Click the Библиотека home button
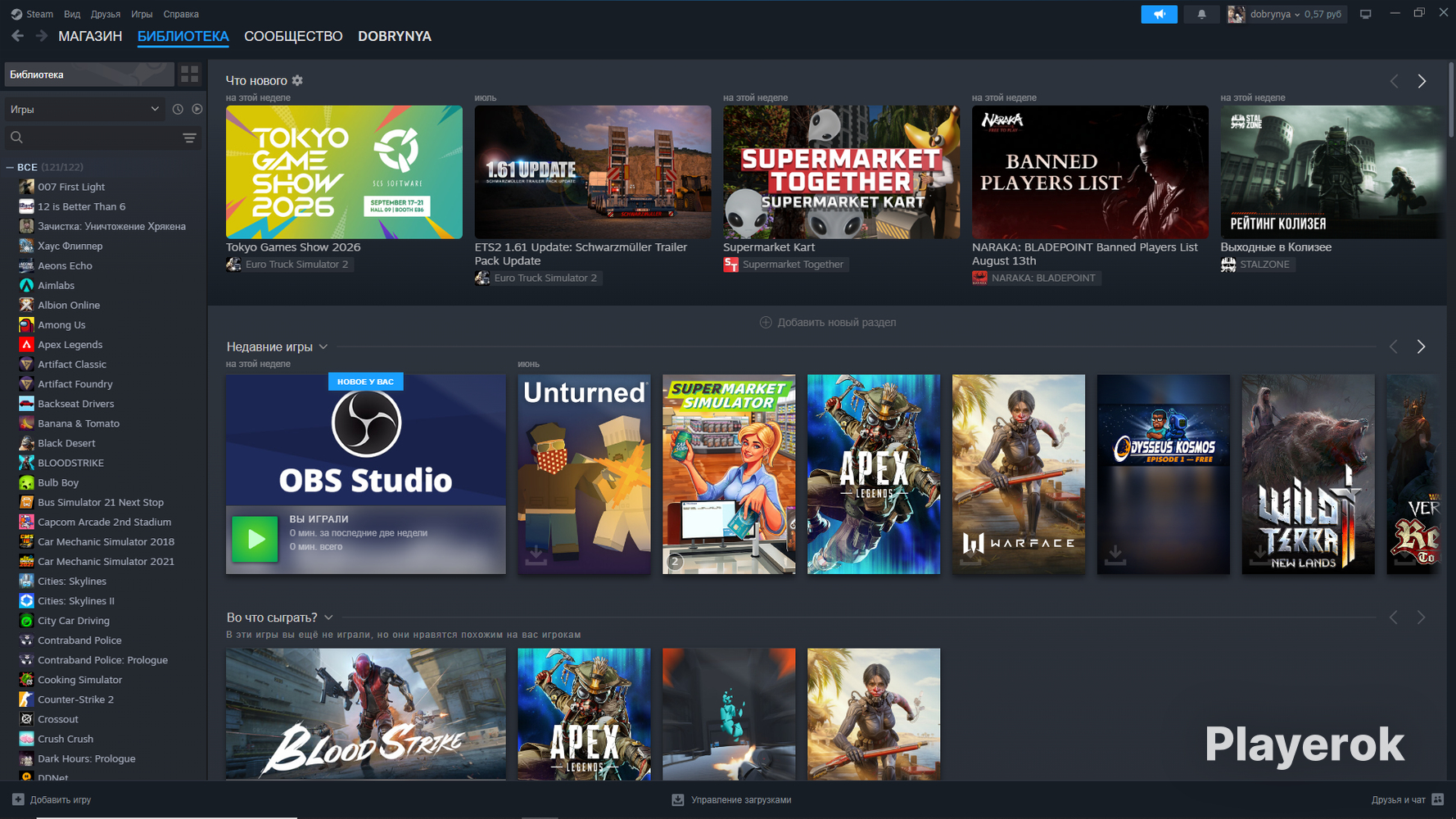 point(89,75)
